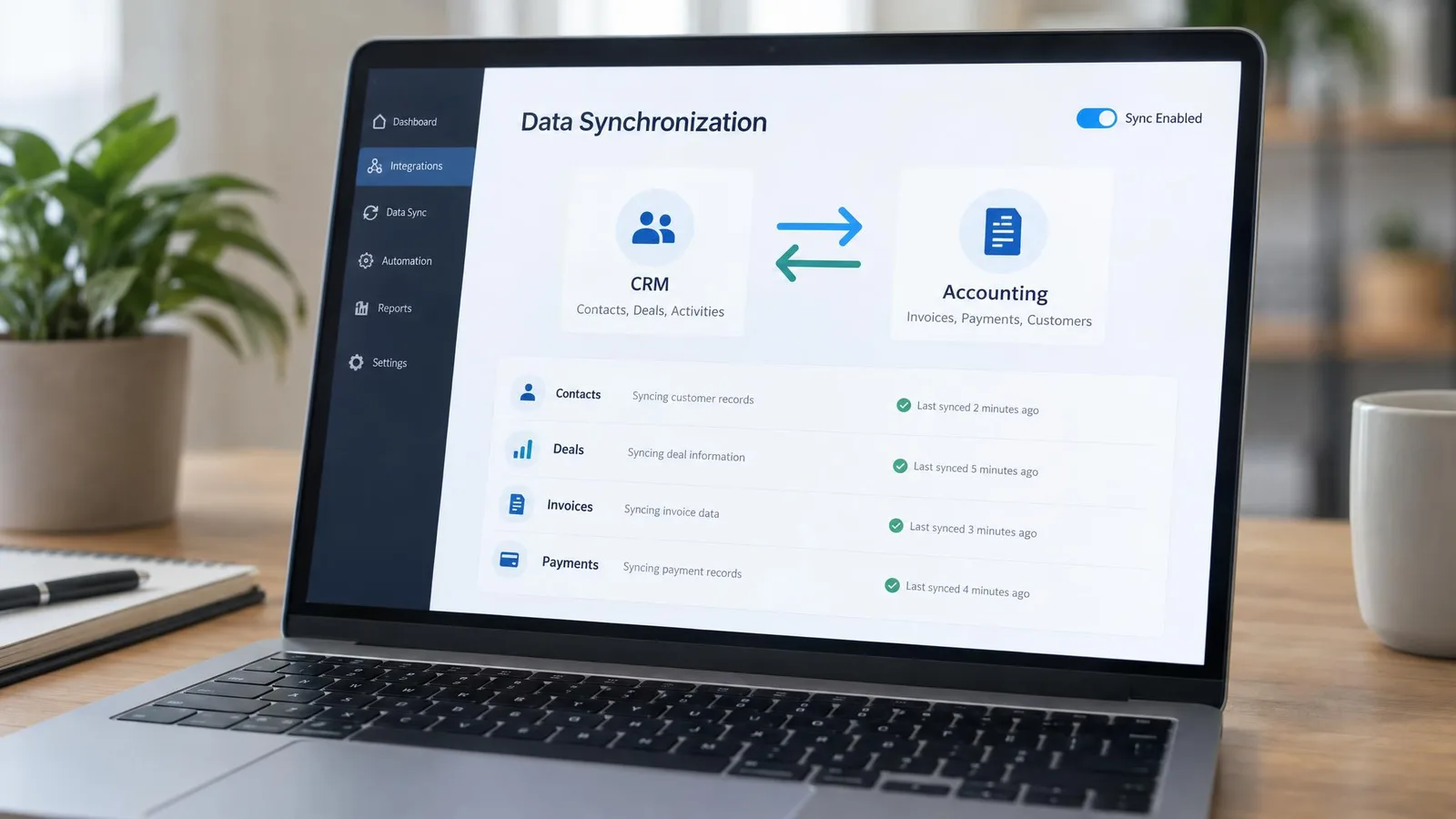Open Settings from the sidebar
This screenshot has height=819, width=1456.
379,362
